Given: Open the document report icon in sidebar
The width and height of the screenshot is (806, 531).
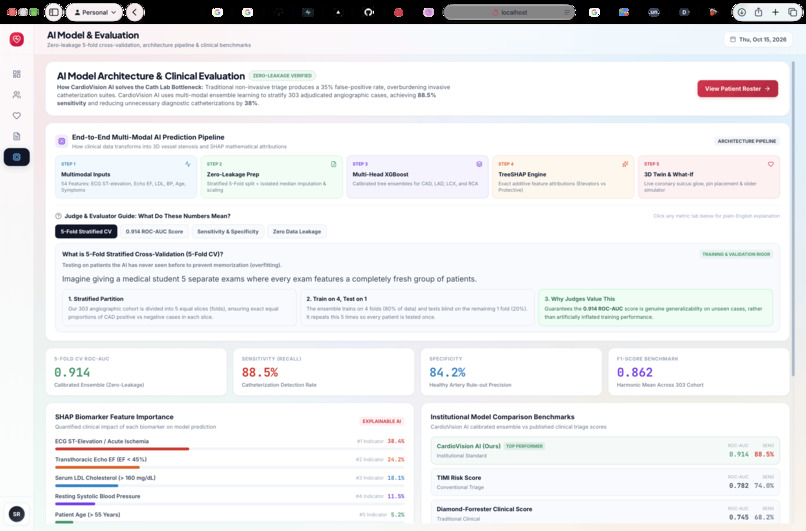Looking at the screenshot, I should coord(16,136).
